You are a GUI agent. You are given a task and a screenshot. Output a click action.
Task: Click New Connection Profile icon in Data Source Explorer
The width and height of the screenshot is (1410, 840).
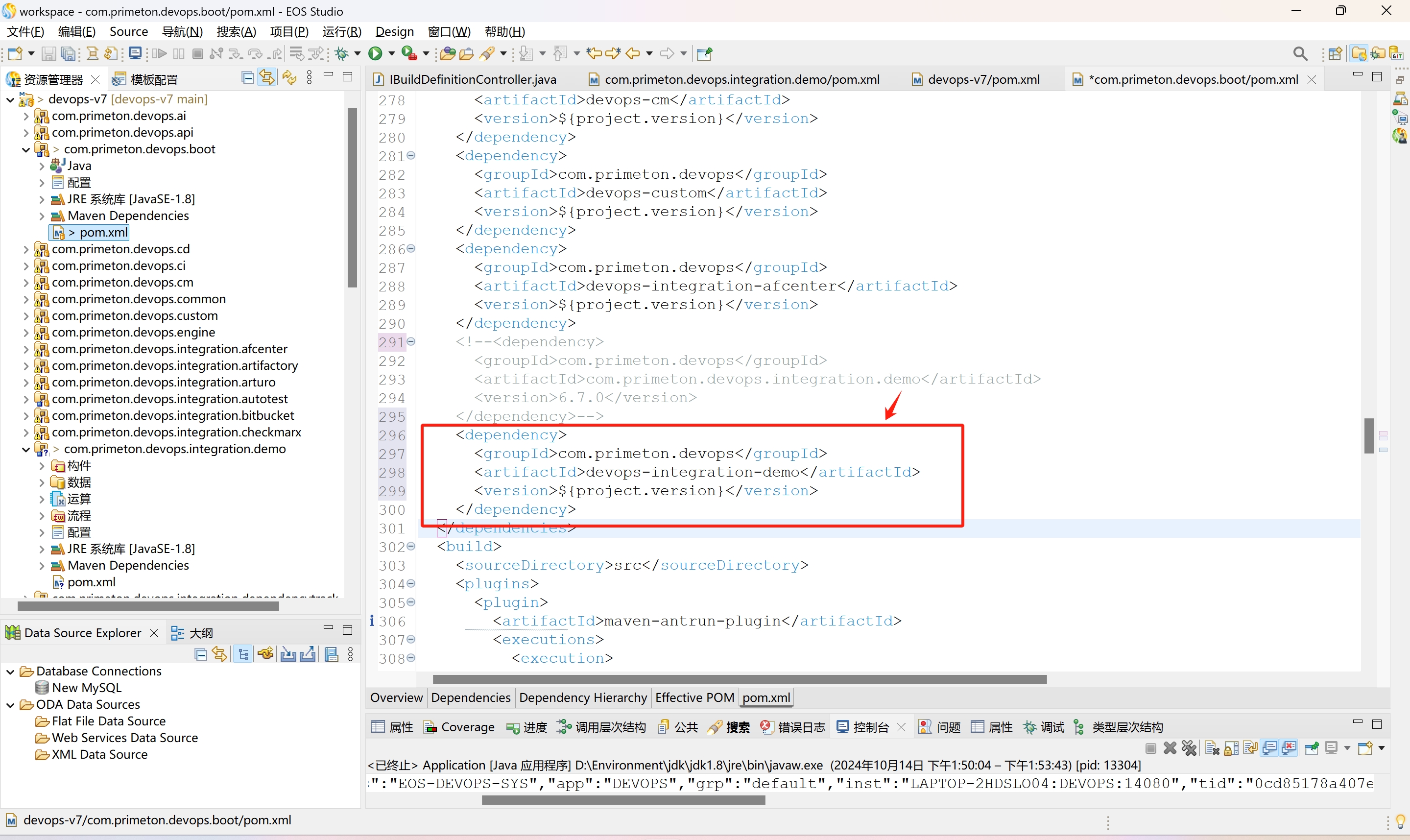click(x=265, y=655)
